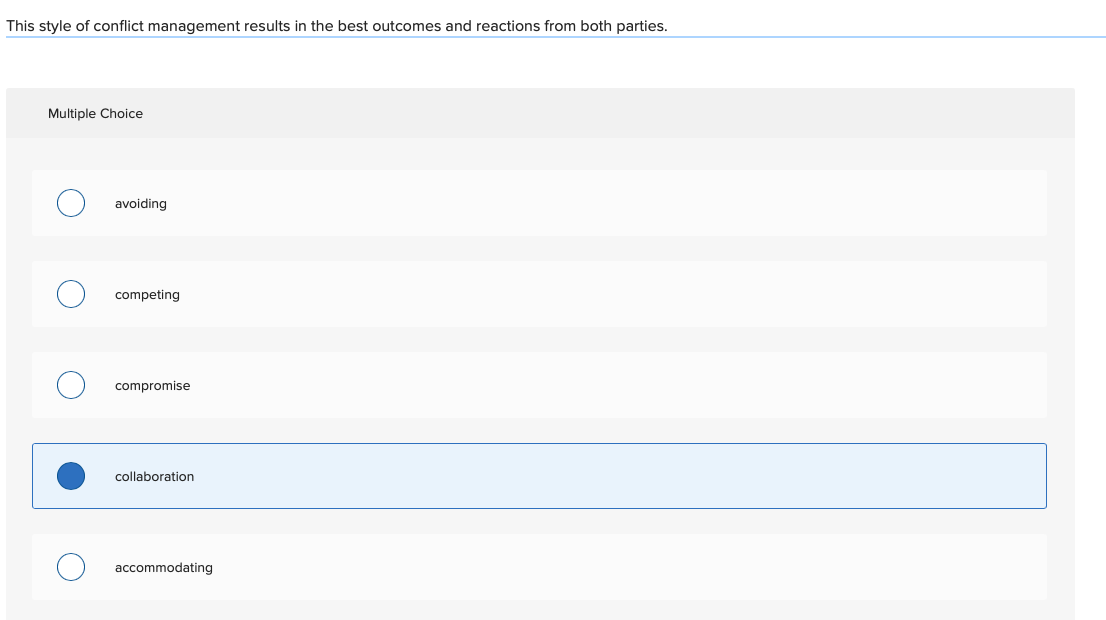This screenshot has width=1106, height=620.
Task: Click the accommodating label text
Action: click(x=163, y=567)
